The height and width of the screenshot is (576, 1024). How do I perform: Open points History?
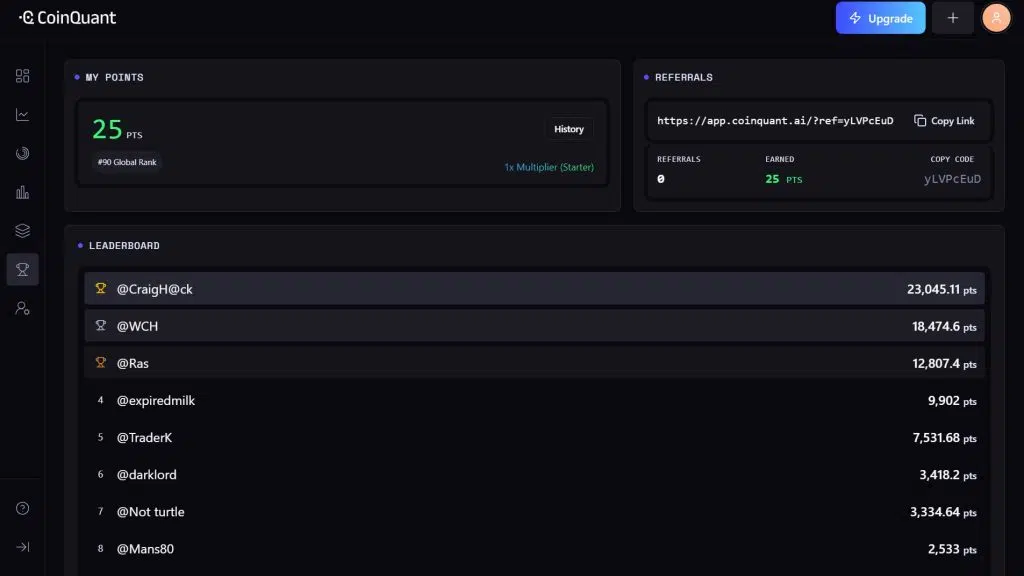point(568,129)
